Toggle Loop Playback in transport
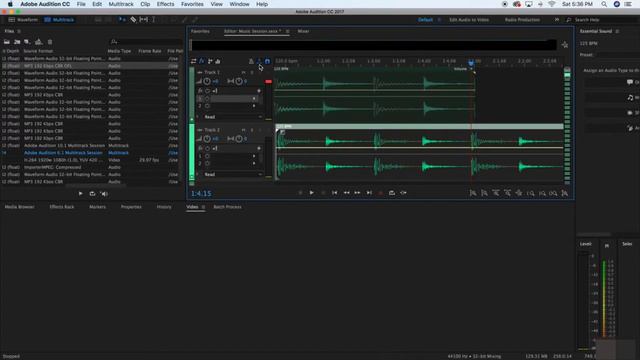 tap(392, 193)
